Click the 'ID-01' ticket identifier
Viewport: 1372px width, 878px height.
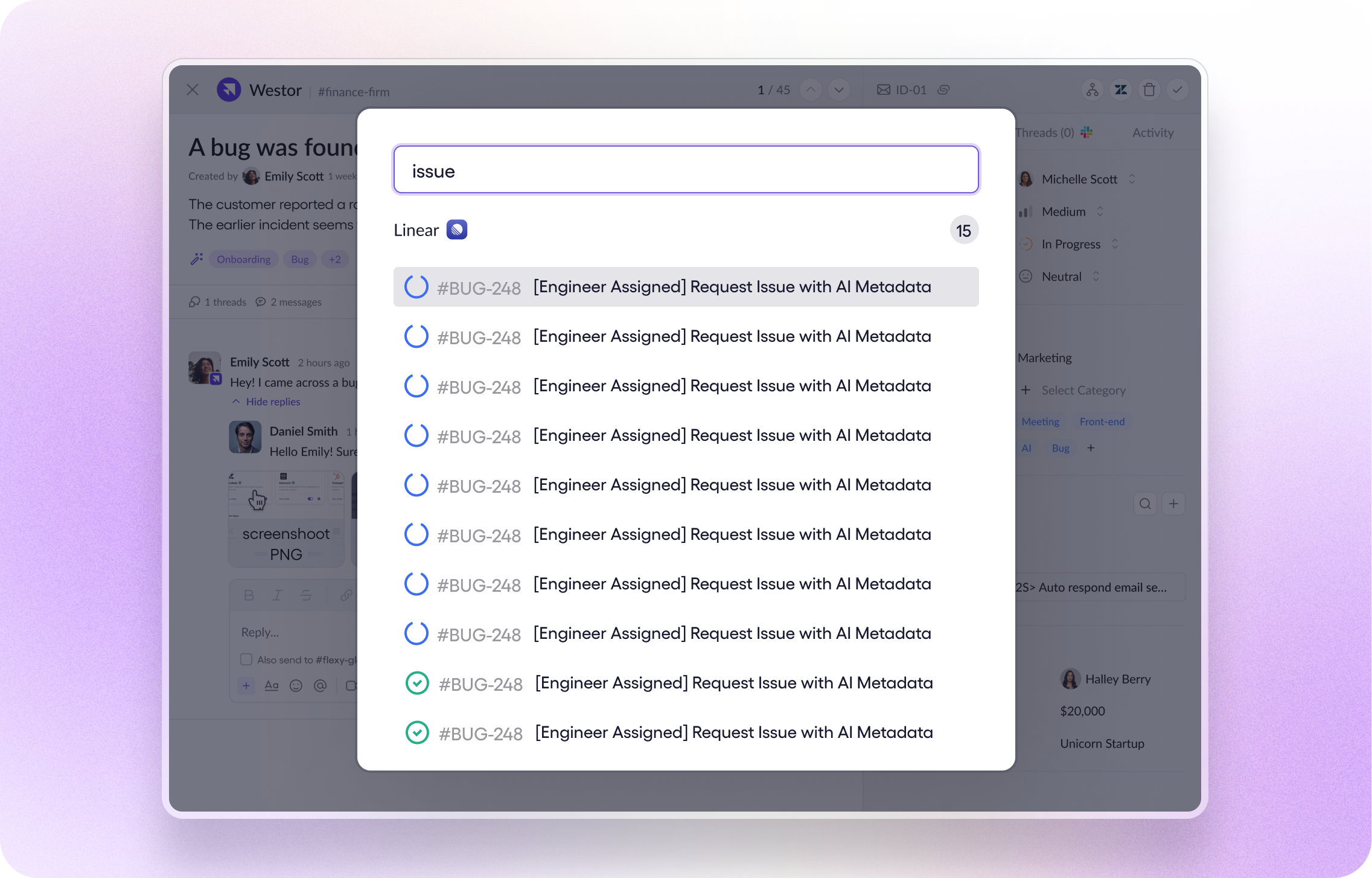911,90
